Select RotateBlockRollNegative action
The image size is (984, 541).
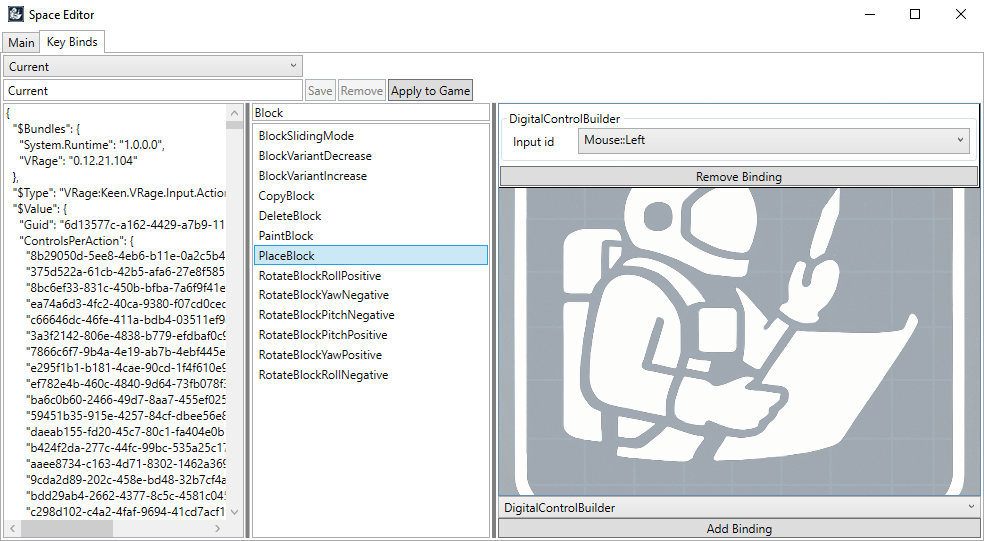pyautogui.click(x=370, y=375)
